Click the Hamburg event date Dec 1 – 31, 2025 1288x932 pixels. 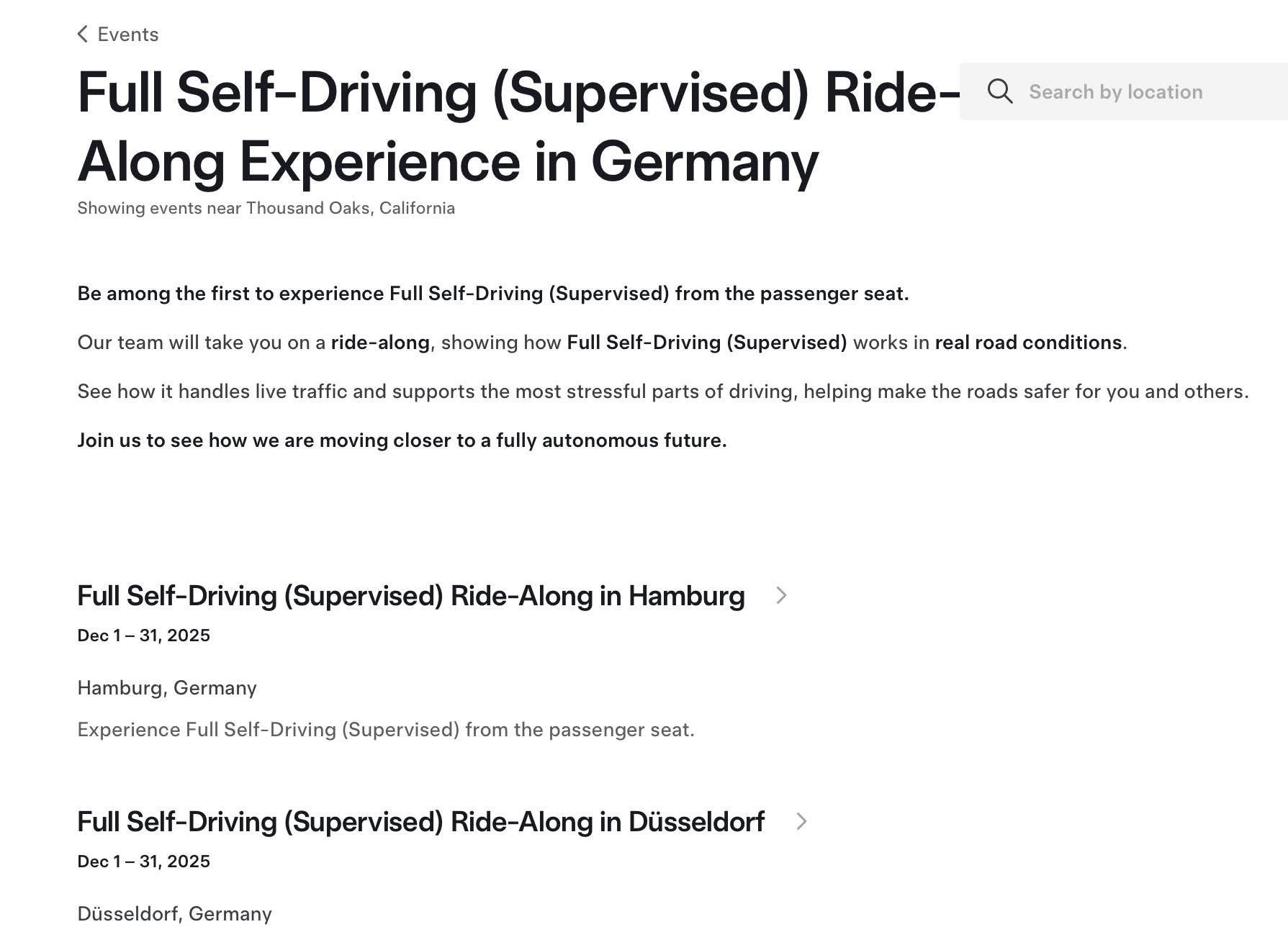point(143,636)
